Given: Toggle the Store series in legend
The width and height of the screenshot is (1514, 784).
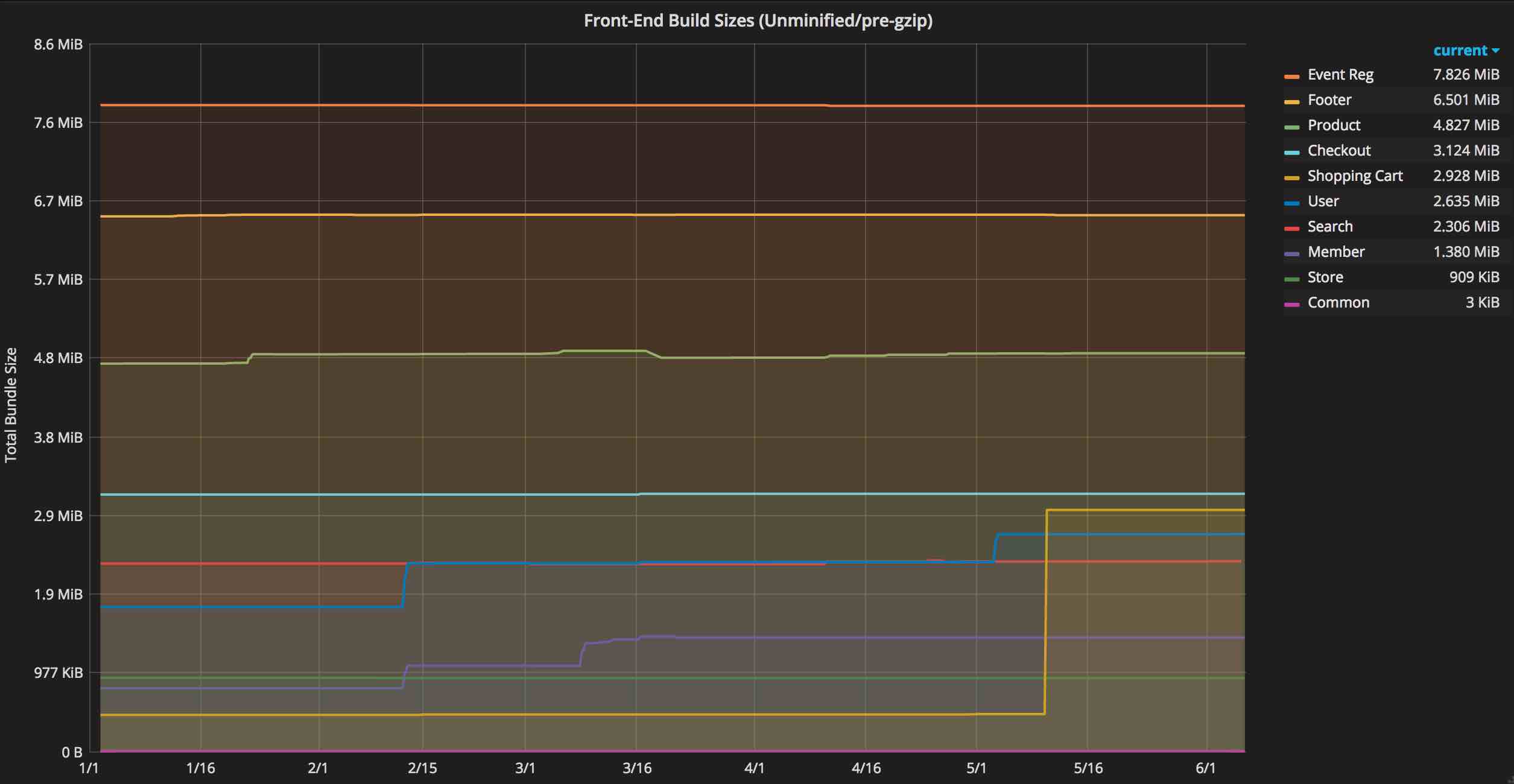Looking at the screenshot, I should (x=1325, y=277).
